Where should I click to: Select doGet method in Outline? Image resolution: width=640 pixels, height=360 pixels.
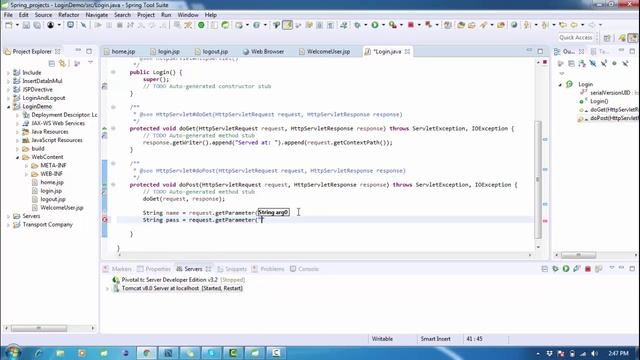(614, 110)
